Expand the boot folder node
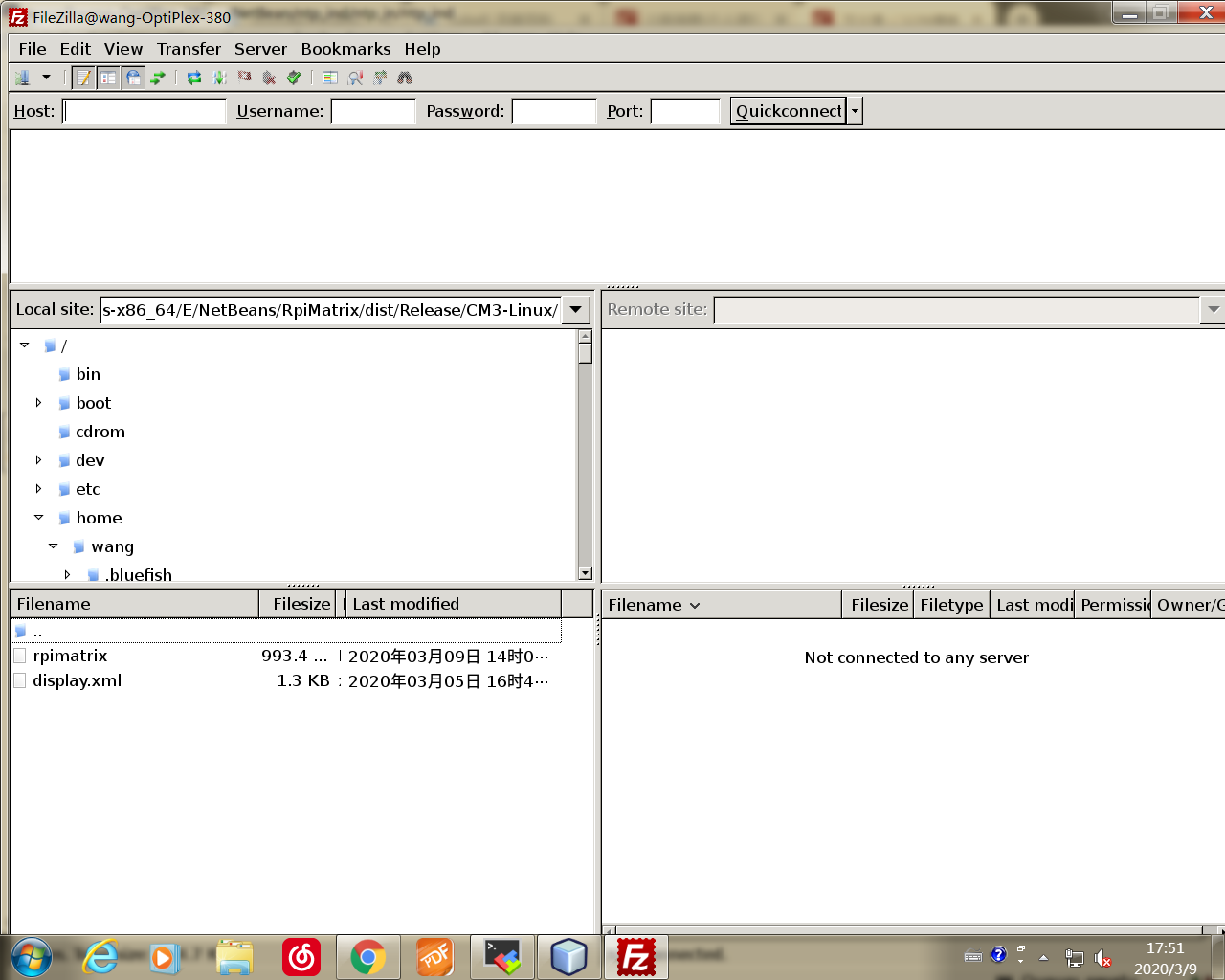 pos(38,403)
